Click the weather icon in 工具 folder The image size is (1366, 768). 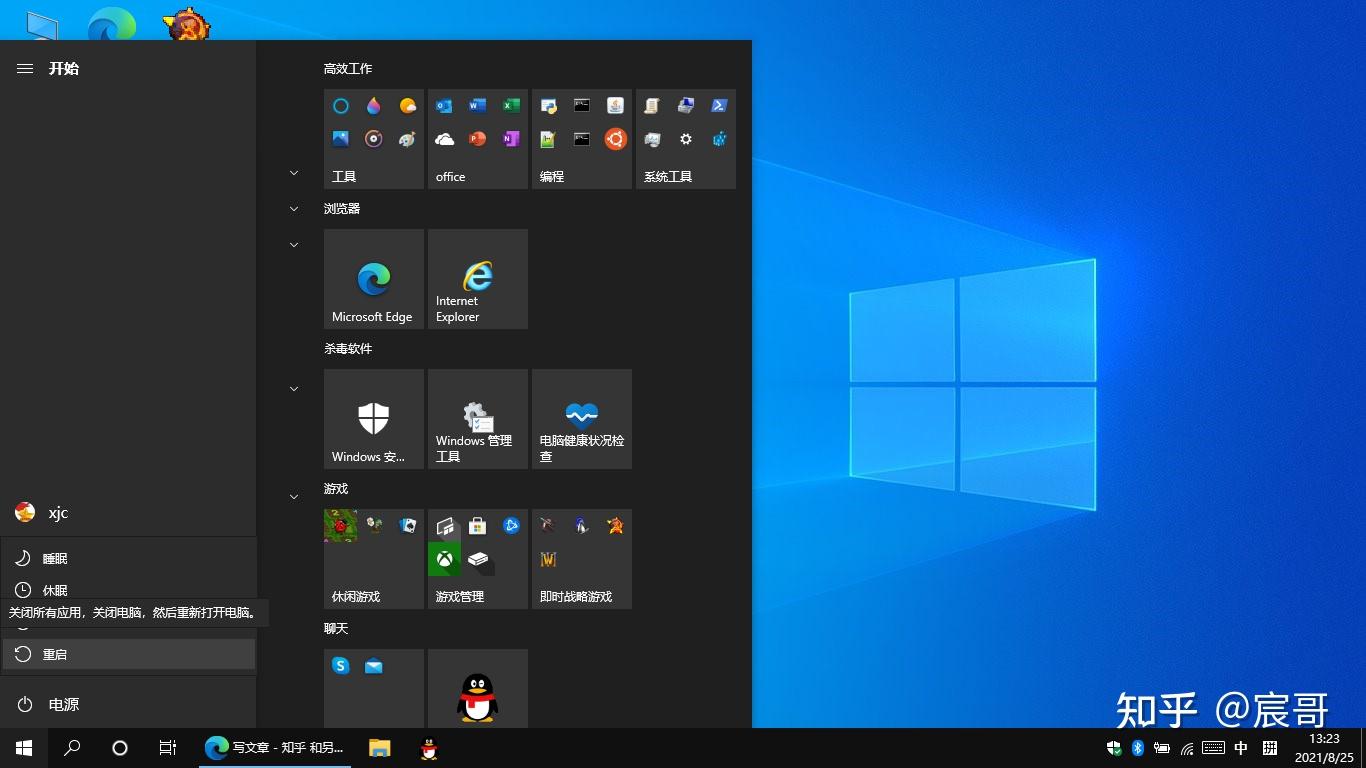(x=407, y=106)
